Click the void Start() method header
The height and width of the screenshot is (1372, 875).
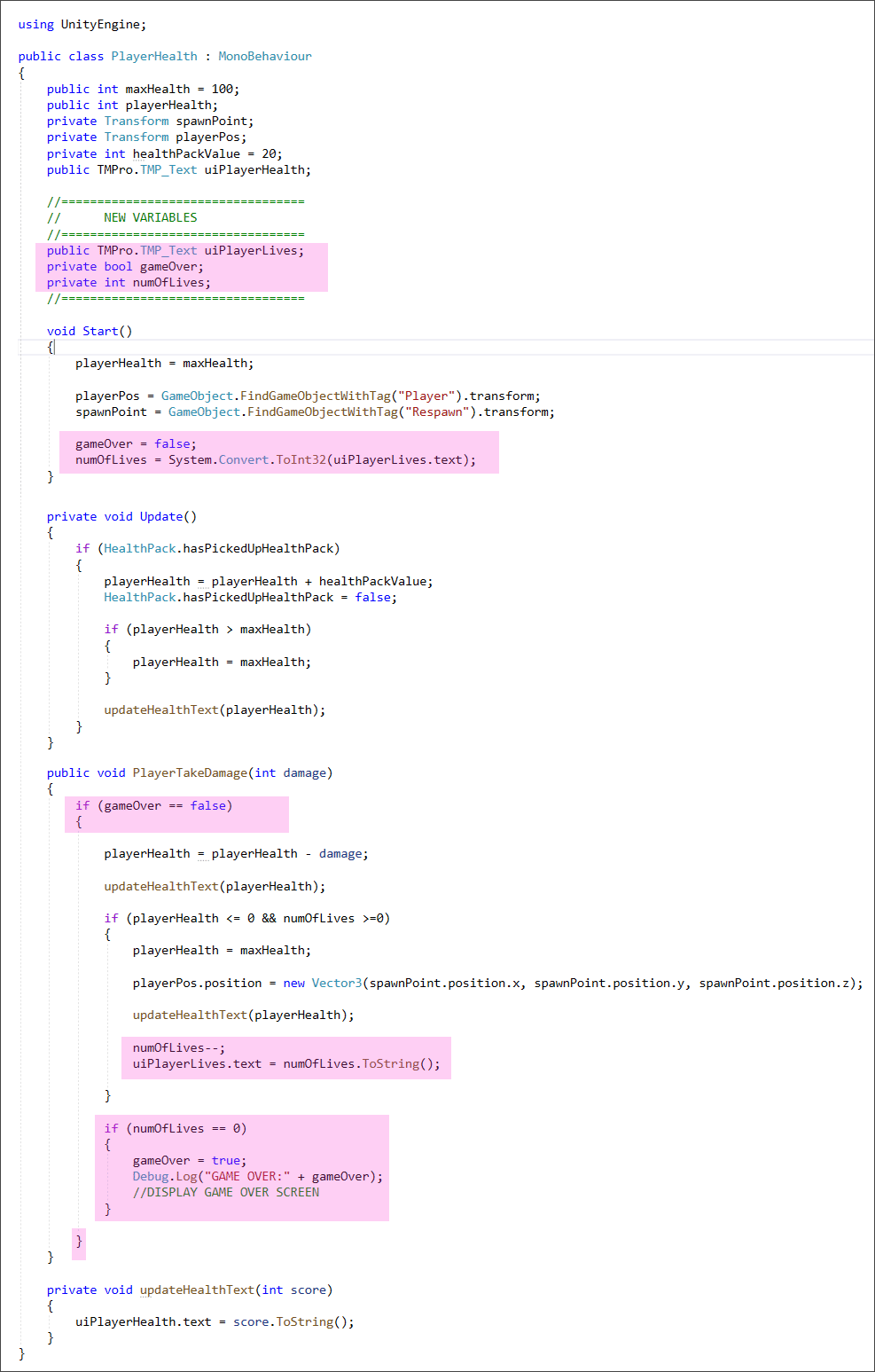(90, 331)
